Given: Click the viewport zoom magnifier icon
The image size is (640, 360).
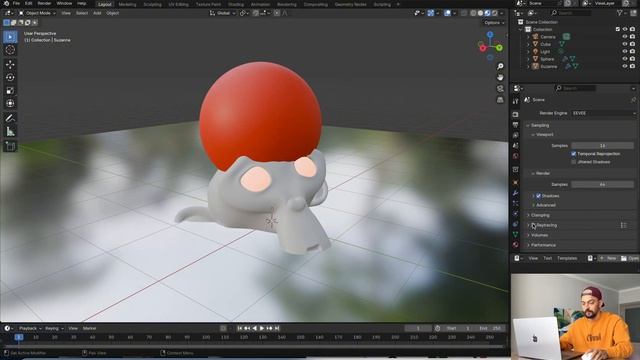Looking at the screenshot, I should click(500, 67).
